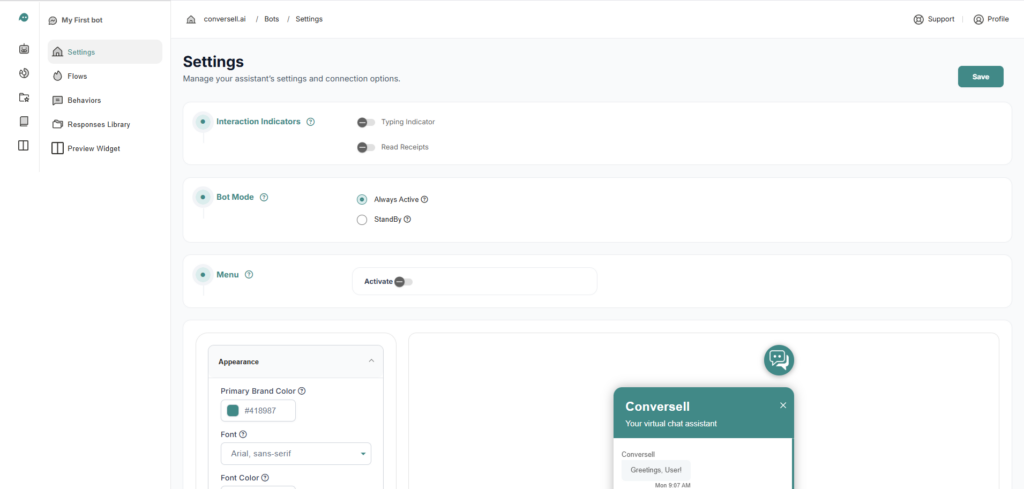Click the Support icon in header
Viewport: 1024px width, 489px height.
918,19
